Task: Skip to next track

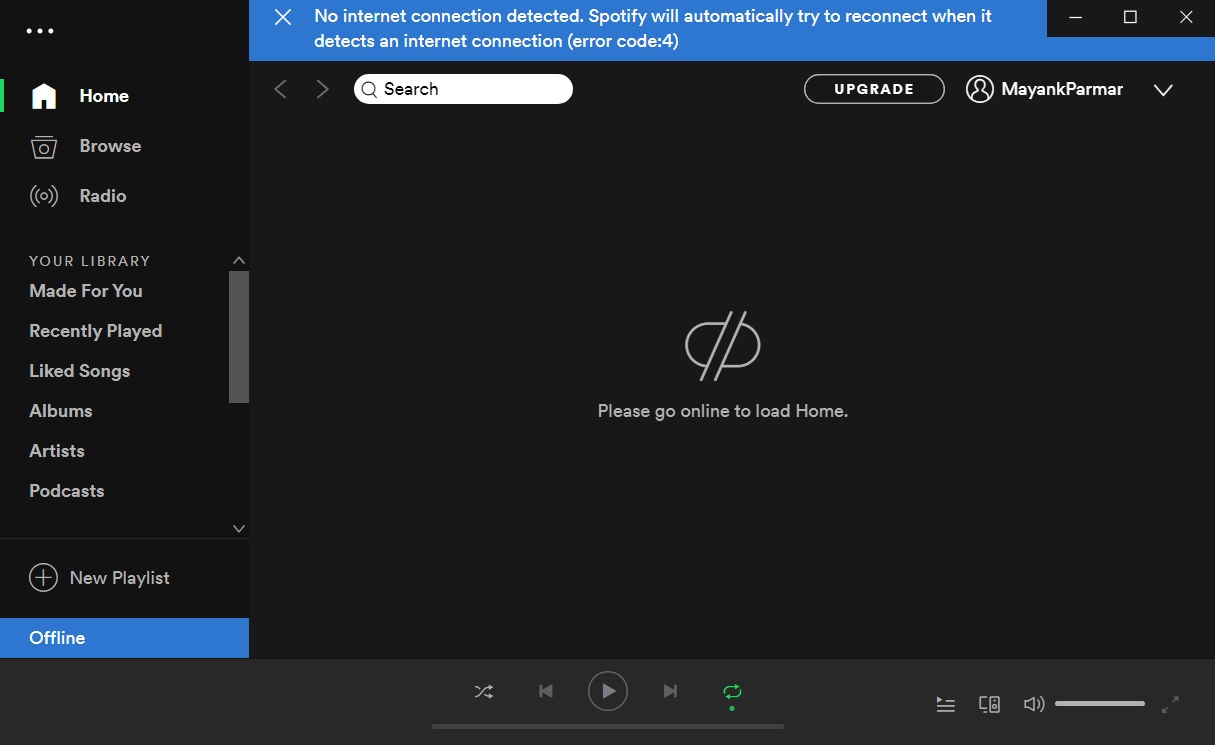Action: click(x=671, y=691)
